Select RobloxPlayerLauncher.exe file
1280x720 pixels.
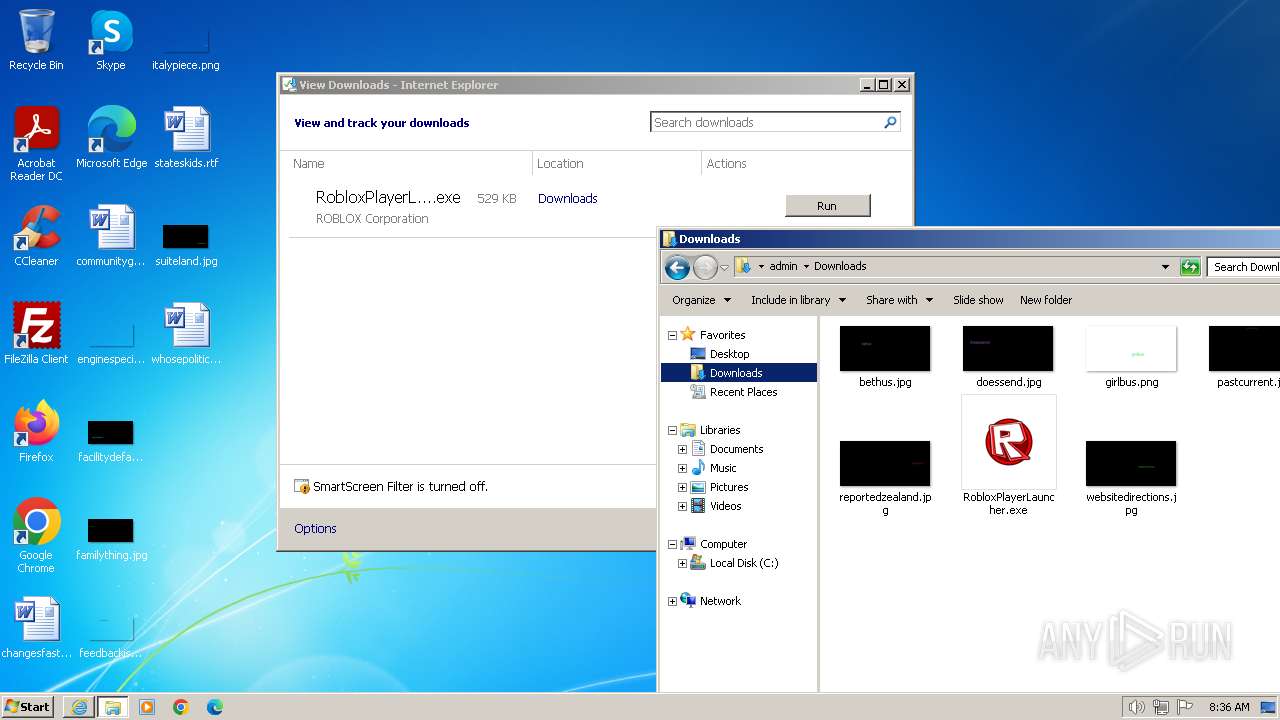1008,456
